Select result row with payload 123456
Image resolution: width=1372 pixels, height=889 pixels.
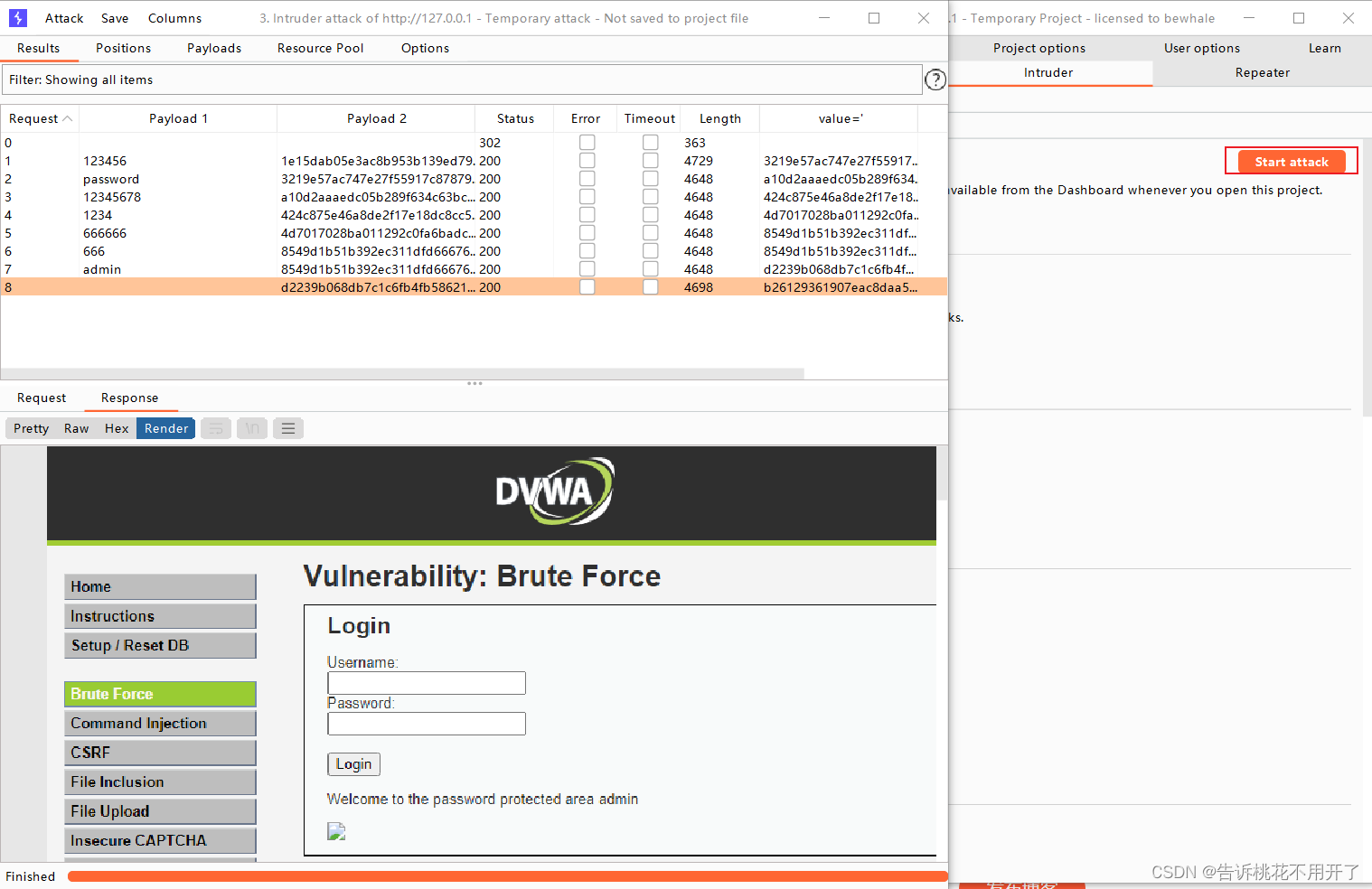click(x=474, y=161)
